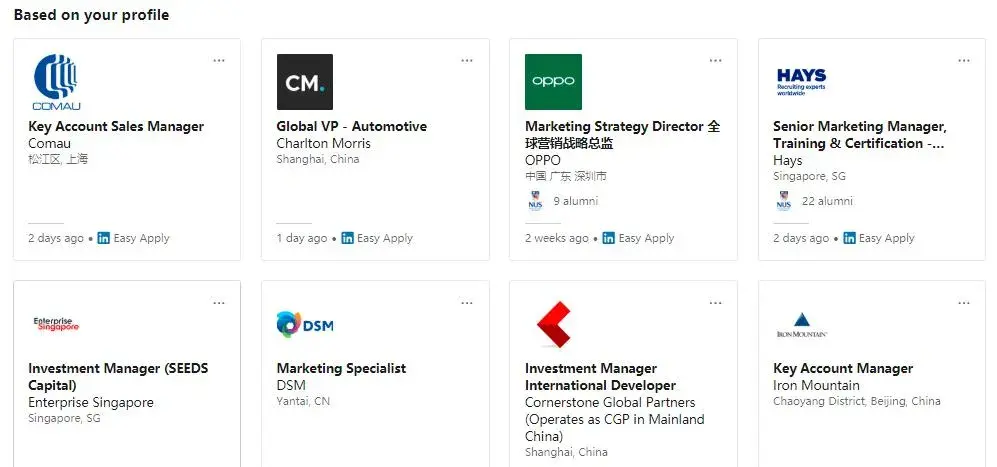Click the 9 alumni text on OPPO card
The width and height of the screenshot is (997, 467).
click(575, 201)
